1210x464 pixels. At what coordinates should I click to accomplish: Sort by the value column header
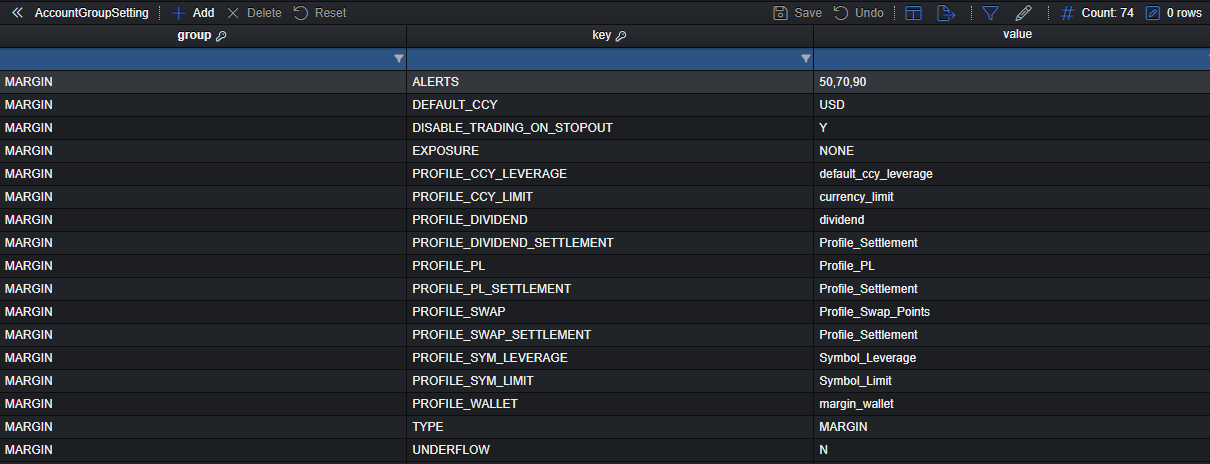pyautogui.click(x=1012, y=35)
